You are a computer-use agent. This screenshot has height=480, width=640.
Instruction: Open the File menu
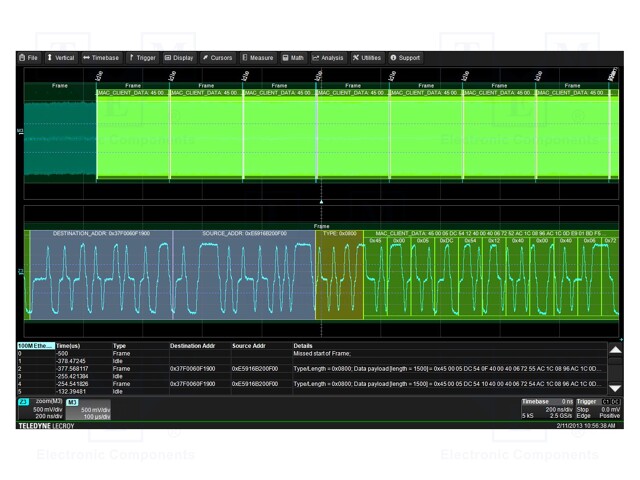(28, 58)
